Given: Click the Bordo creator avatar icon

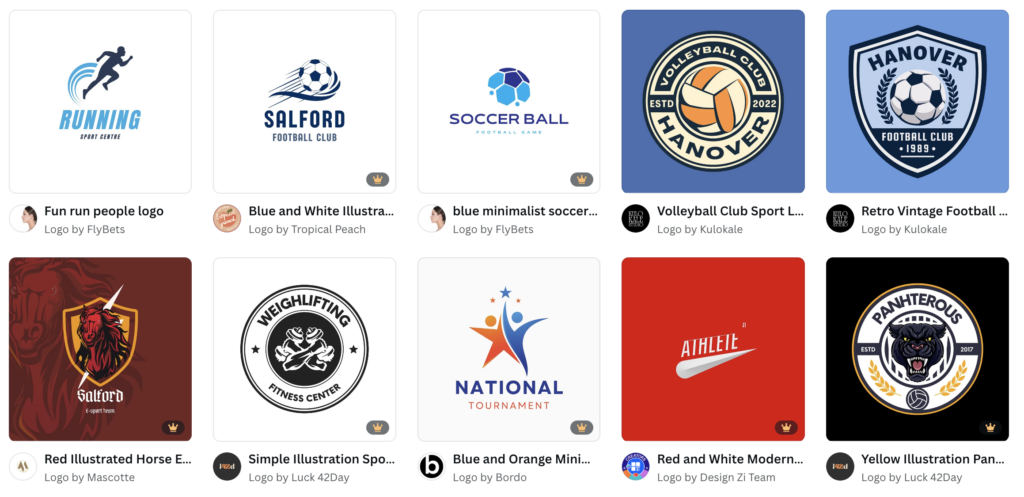Looking at the screenshot, I should (x=432, y=466).
